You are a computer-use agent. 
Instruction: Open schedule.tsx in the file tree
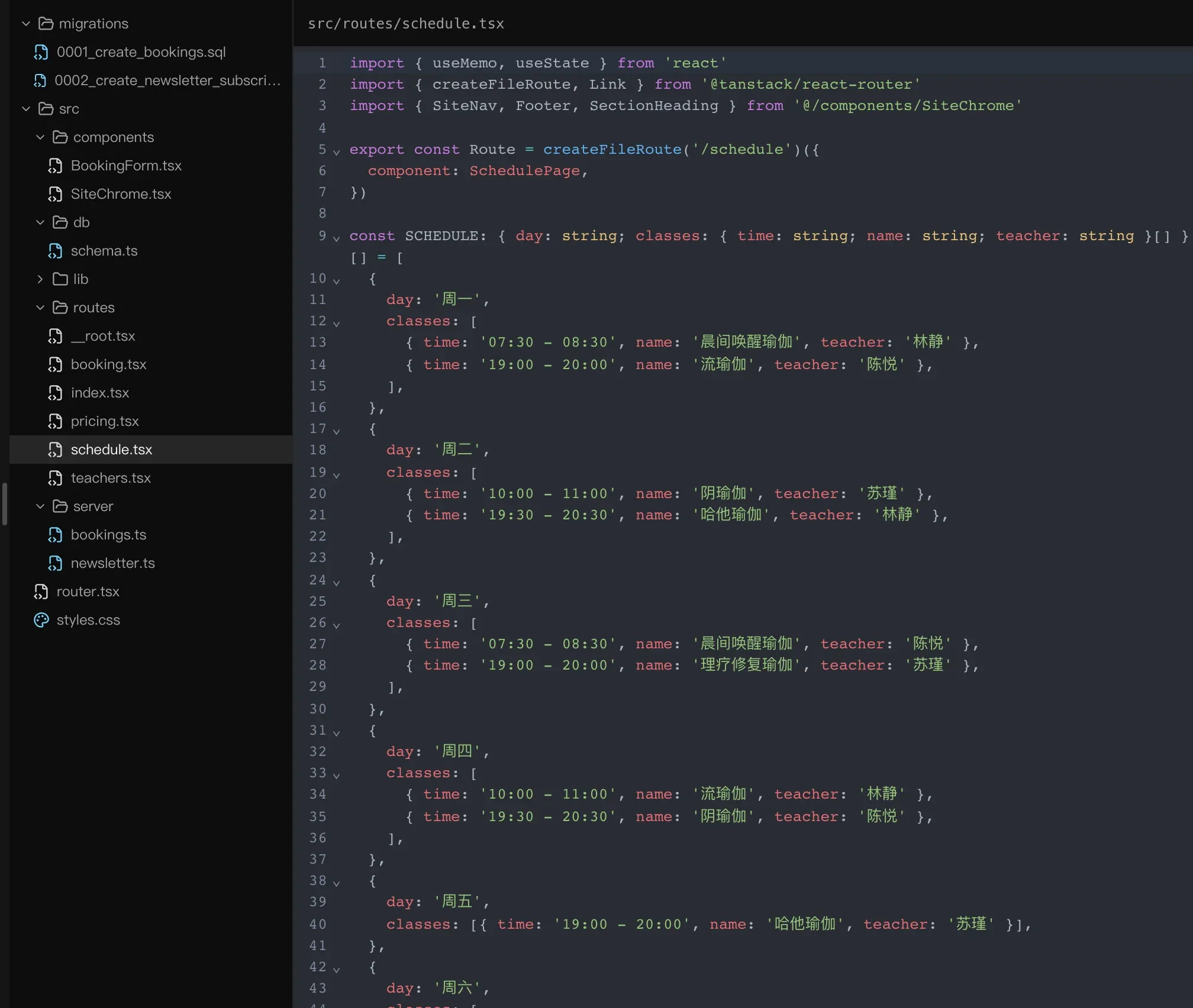point(151,450)
